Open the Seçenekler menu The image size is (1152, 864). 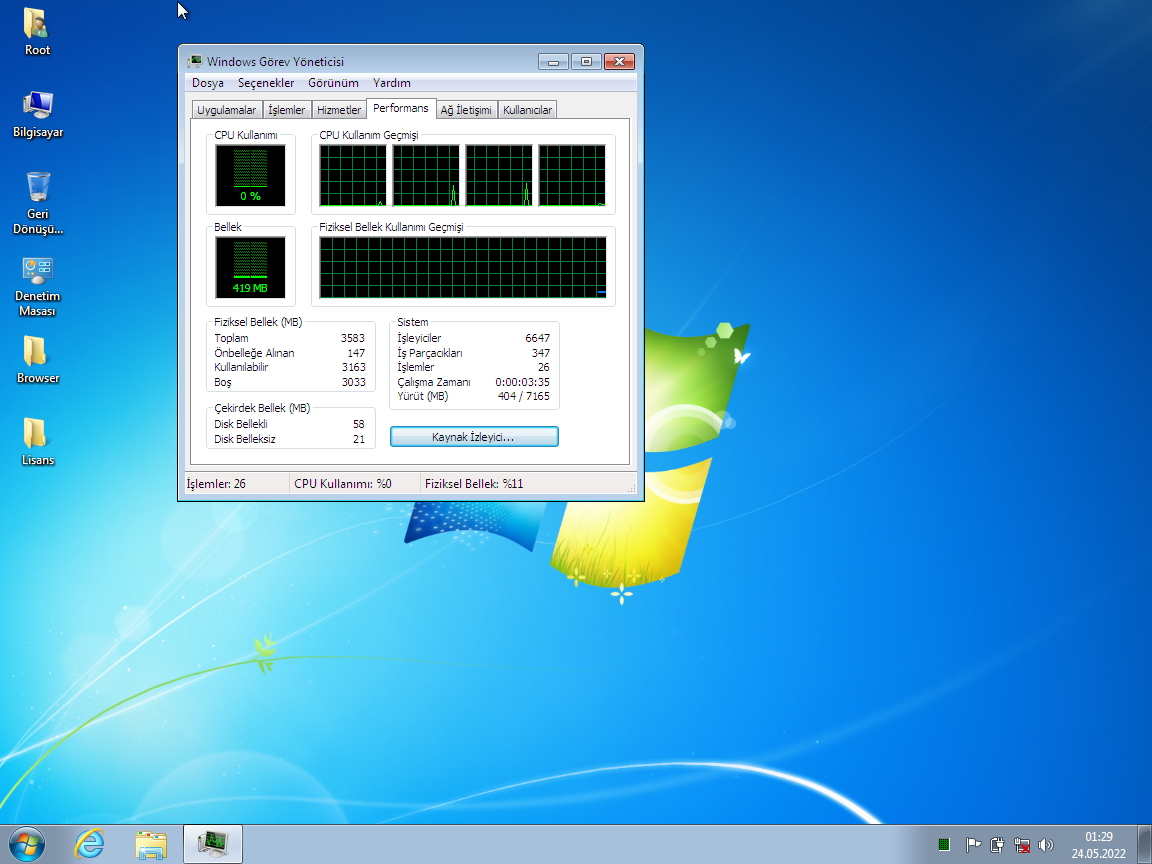tap(266, 83)
